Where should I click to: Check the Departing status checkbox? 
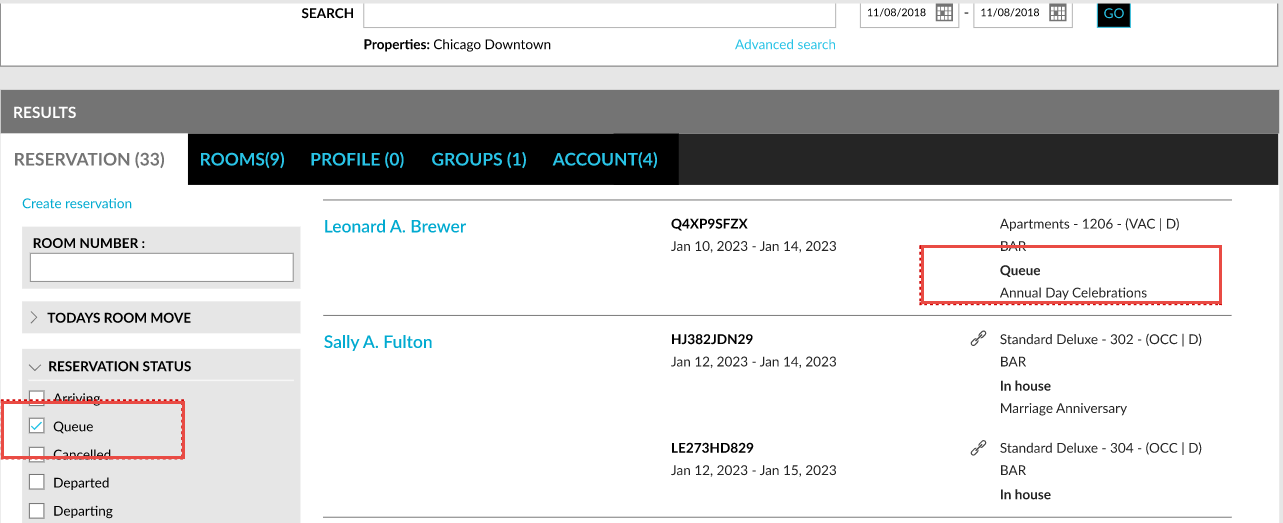[x=37, y=510]
